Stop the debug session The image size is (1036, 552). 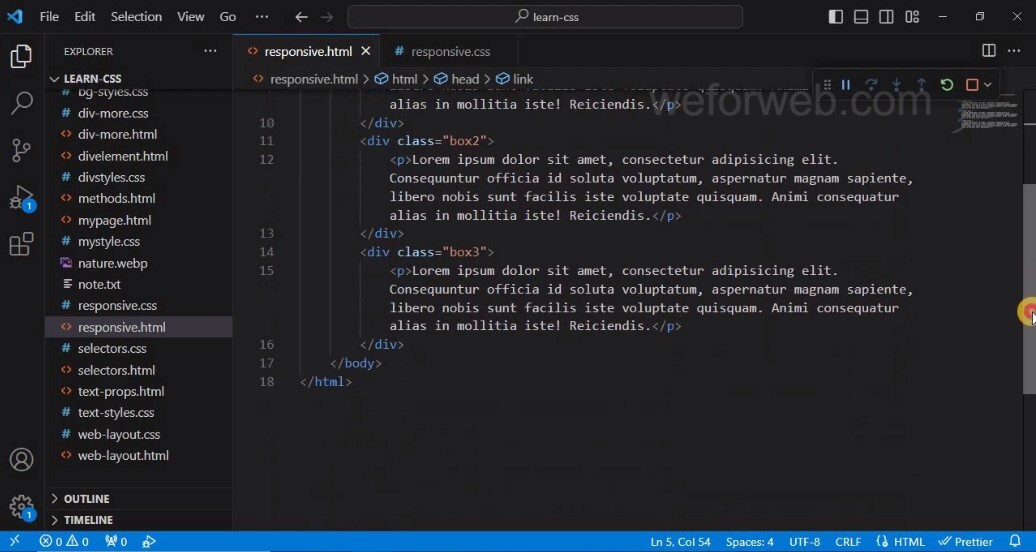[971, 85]
